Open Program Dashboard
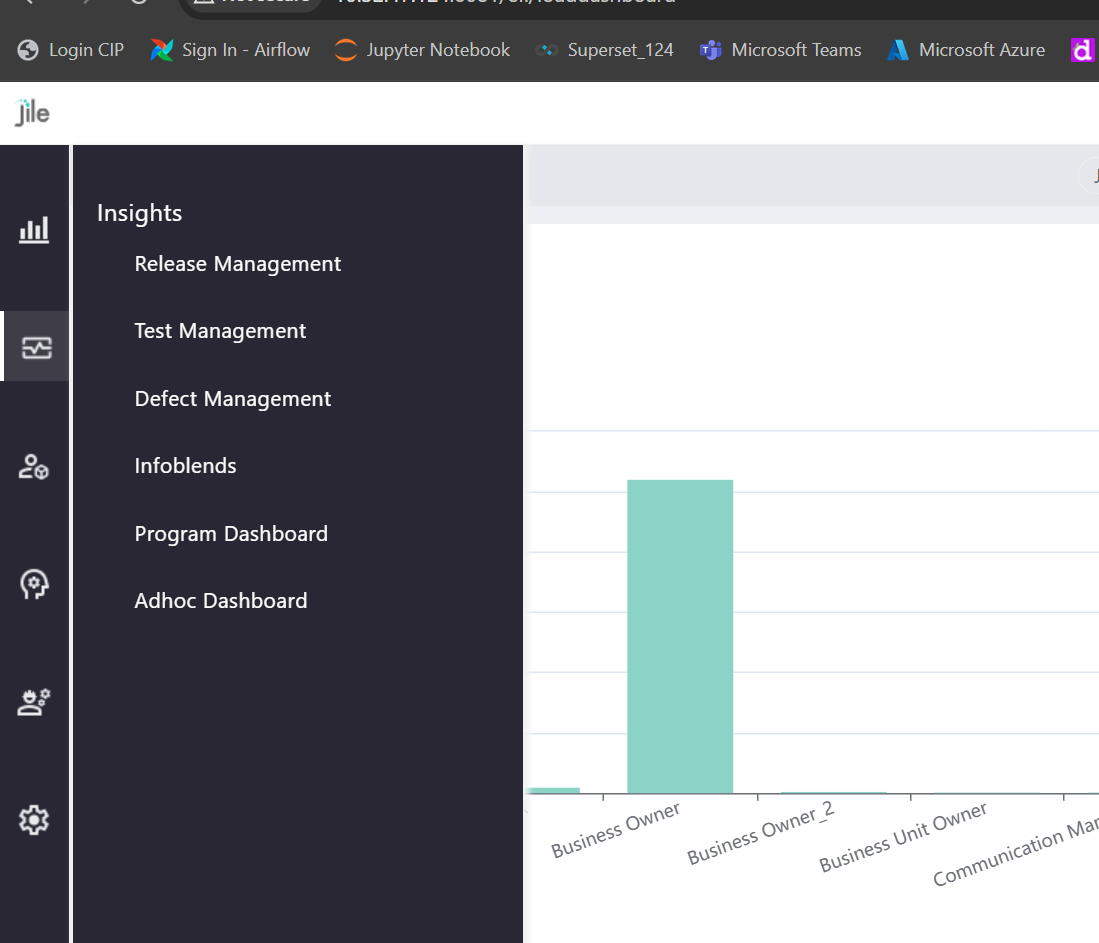Screen dimensions: 1099x943 point(231,534)
